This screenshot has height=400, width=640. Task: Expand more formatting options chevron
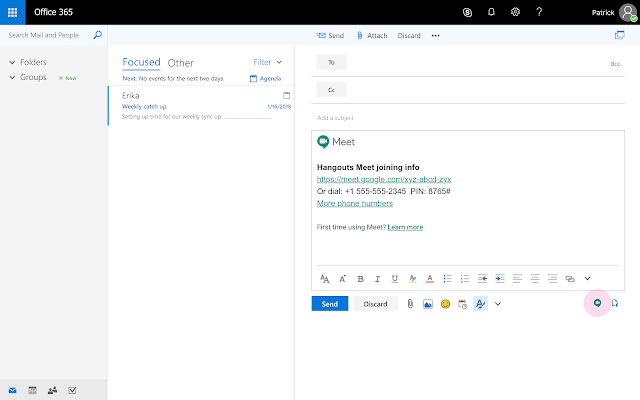point(588,278)
